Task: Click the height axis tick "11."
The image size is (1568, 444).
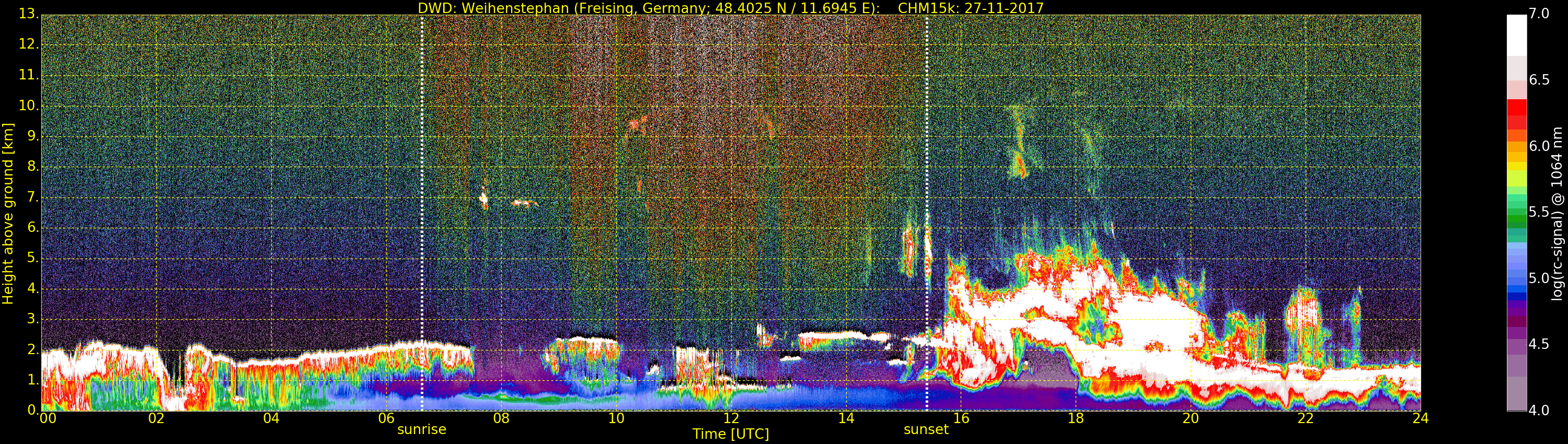Action: coord(29,75)
